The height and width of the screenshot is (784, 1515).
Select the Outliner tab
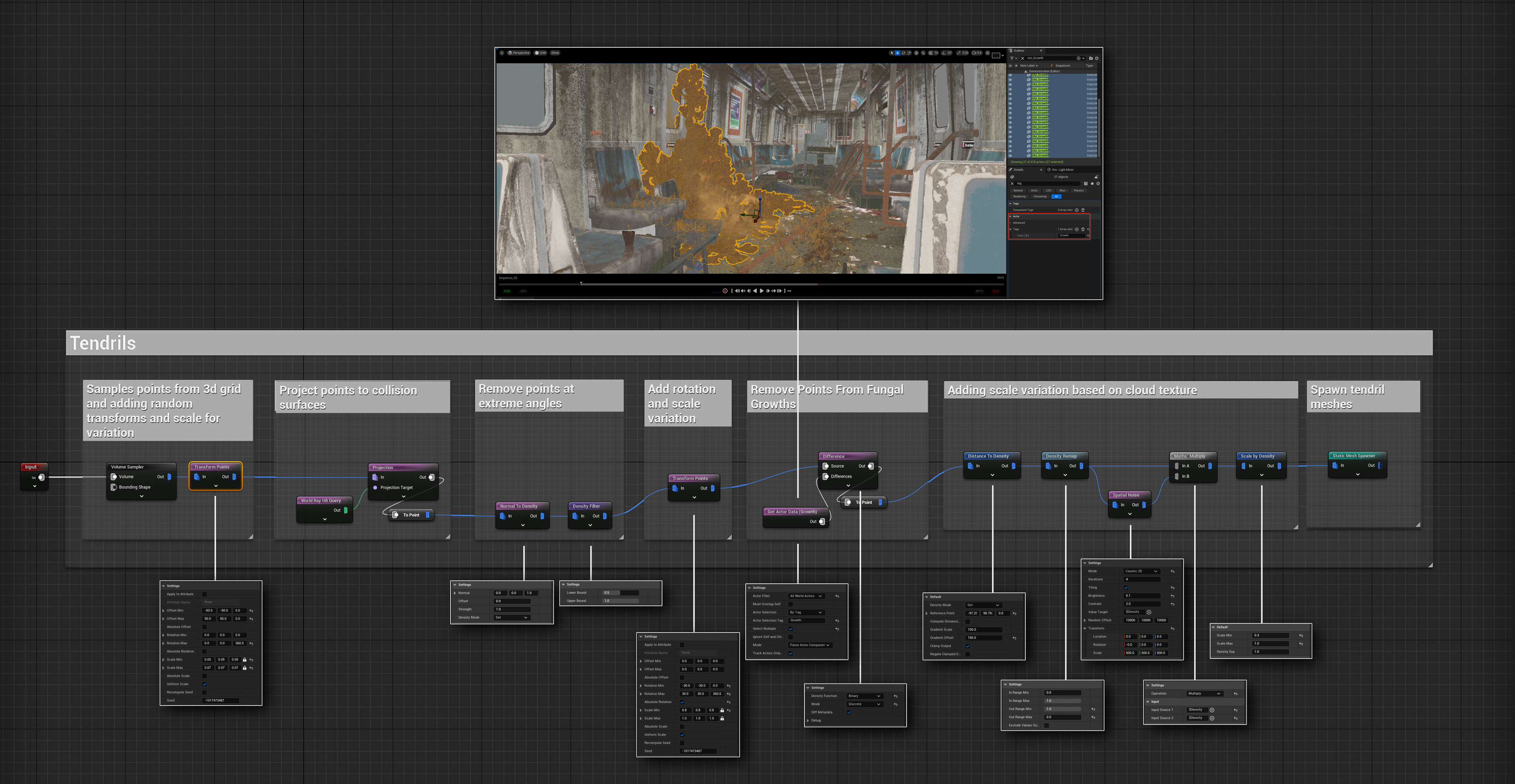pyautogui.click(x=1019, y=50)
